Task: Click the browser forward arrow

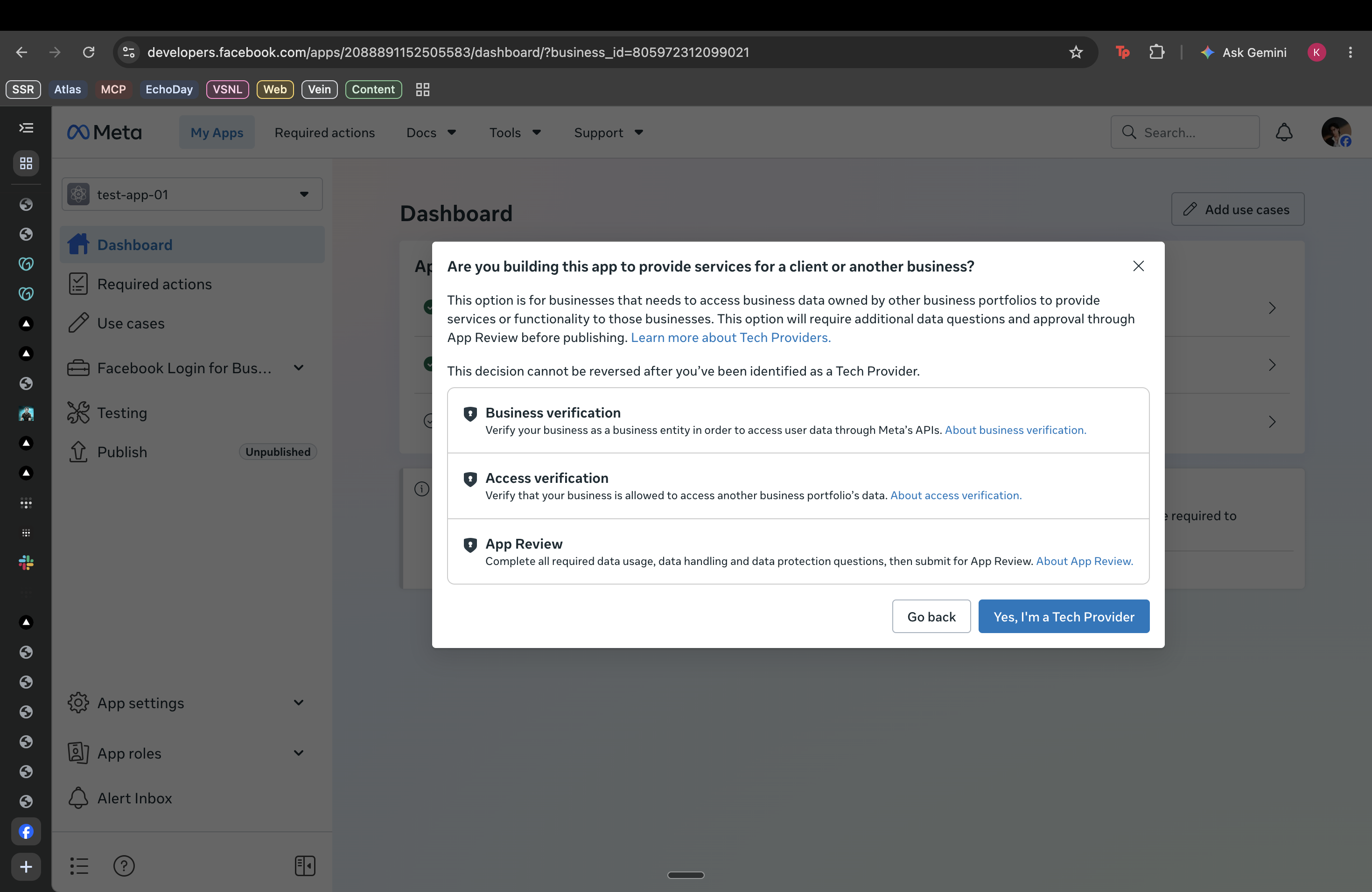Action: pyautogui.click(x=56, y=52)
